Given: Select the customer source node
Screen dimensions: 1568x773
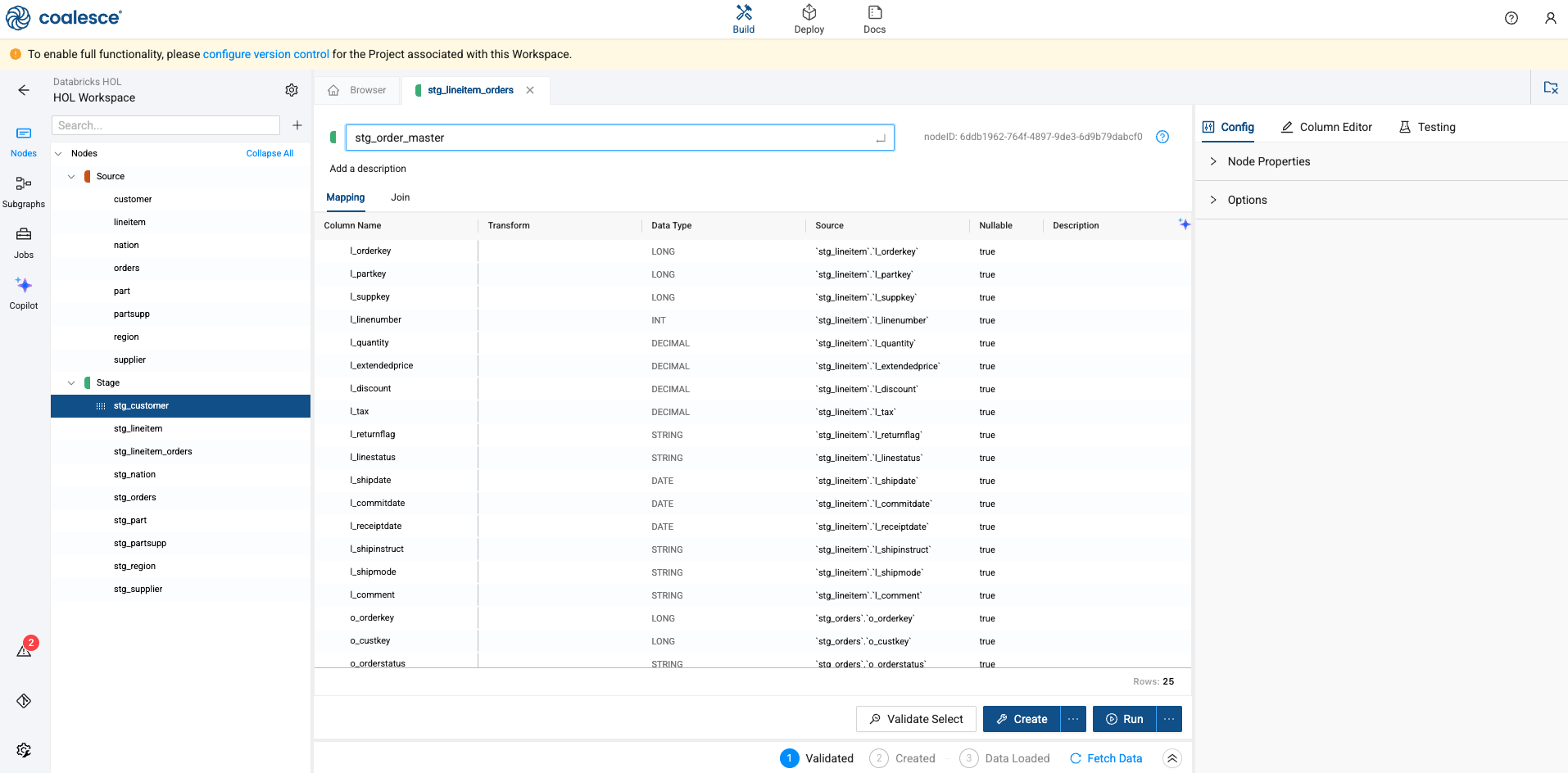Looking at the screenshot, I should point(180,199).
